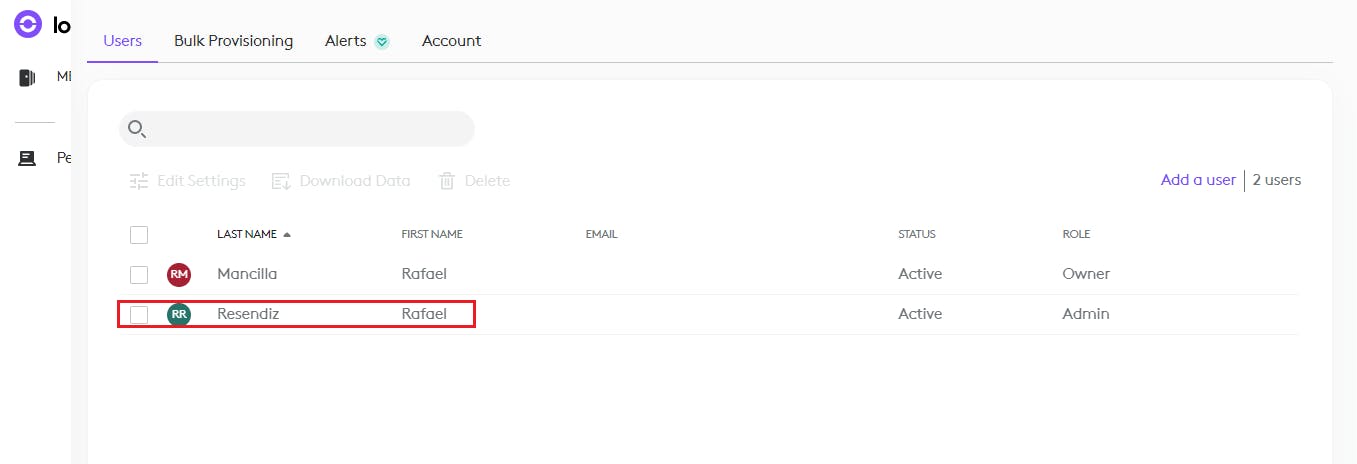Click the Add a user link
The width and height of the screenshot is (1357, 464).
[x=1198, y=180]
